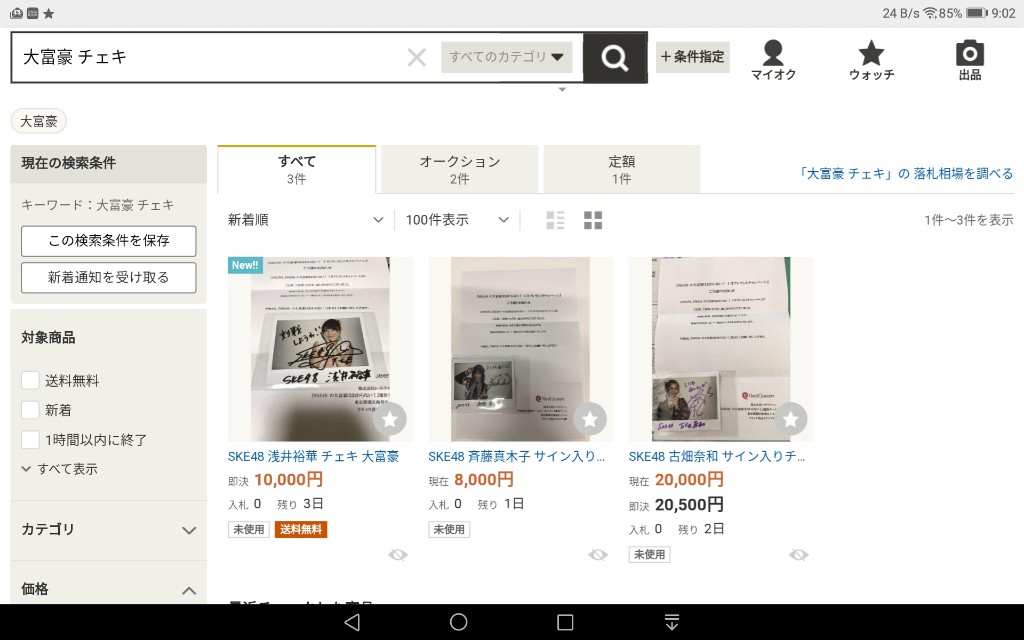
Task: Tick the 1時間以内に終了 checkbox
Action: click(30, 440)
